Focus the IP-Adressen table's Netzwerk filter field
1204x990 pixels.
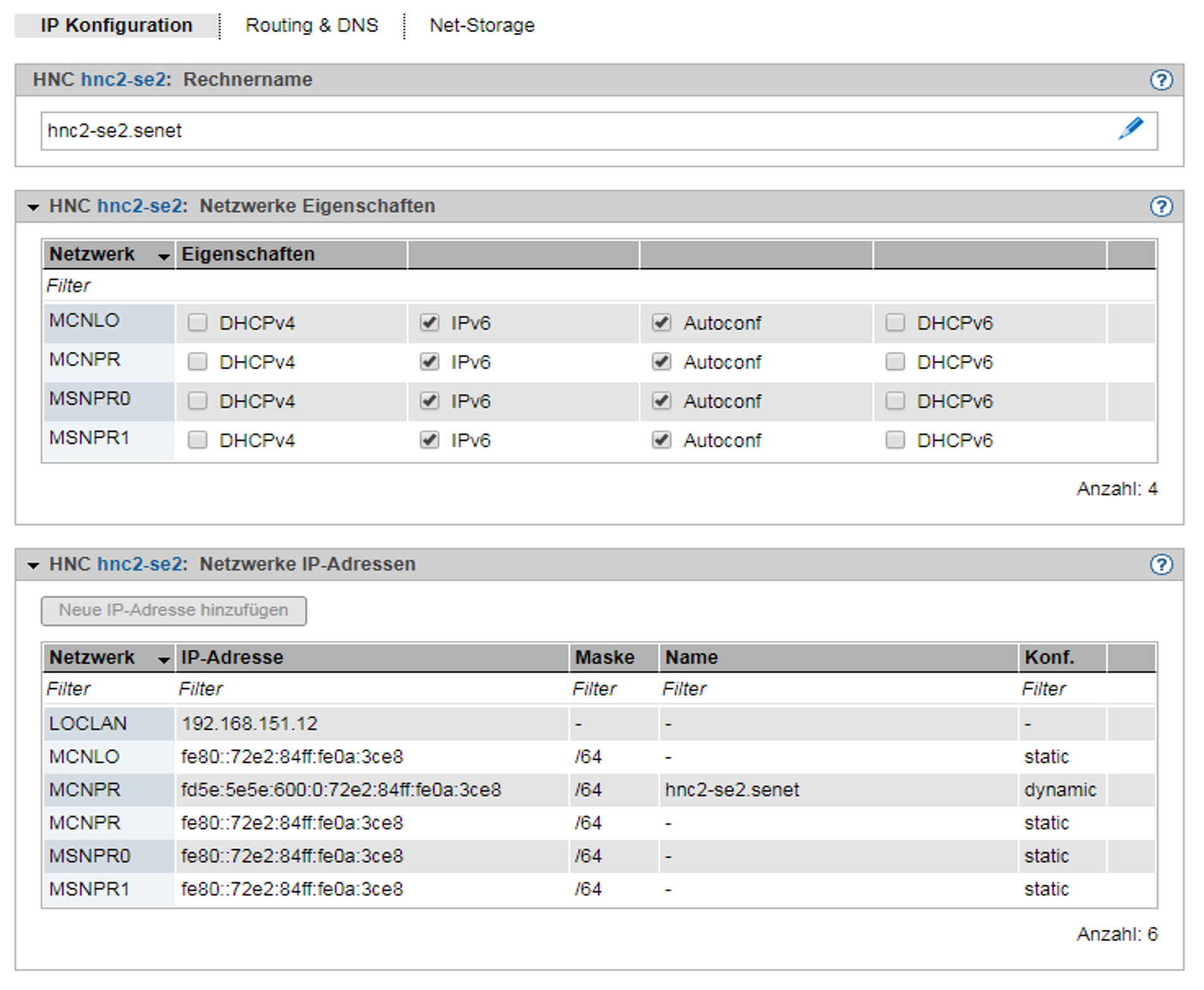pyautogui.click(x=109, y=689)
